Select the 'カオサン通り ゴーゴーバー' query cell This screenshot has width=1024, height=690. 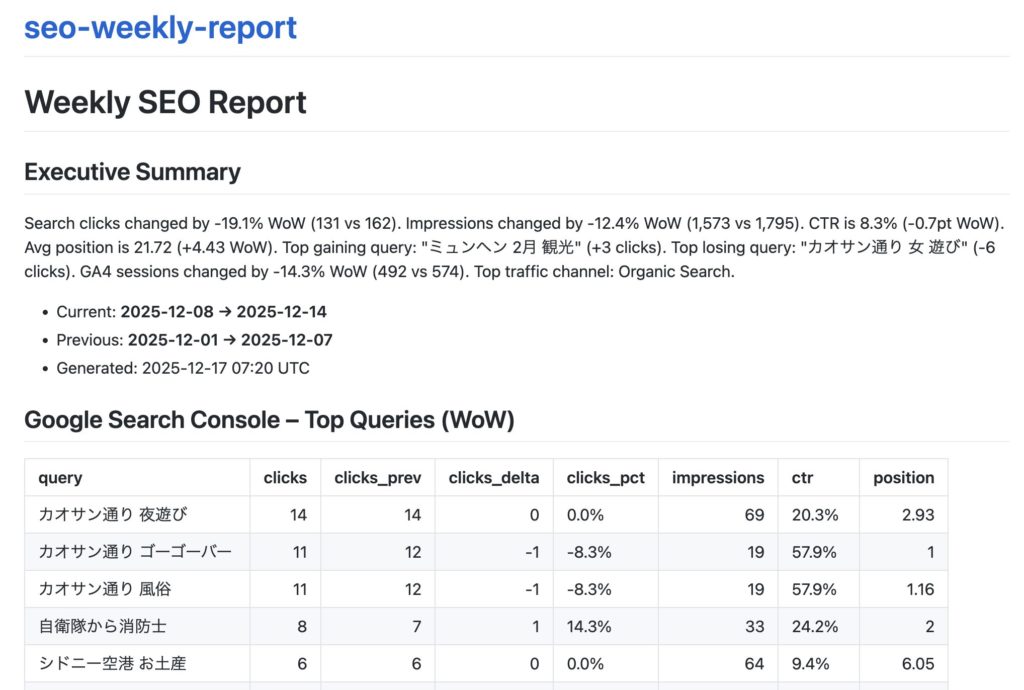[x=135, y=552]
